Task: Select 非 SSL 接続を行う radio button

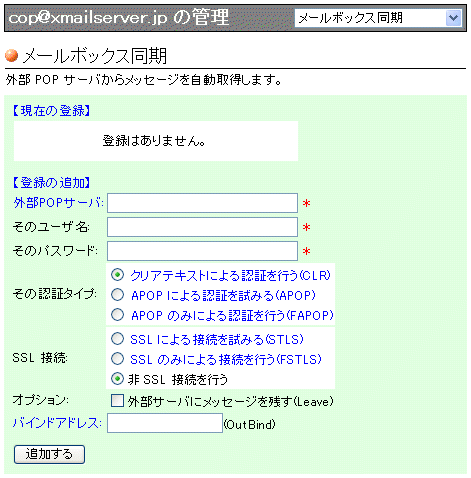Action: click(117, 379)
